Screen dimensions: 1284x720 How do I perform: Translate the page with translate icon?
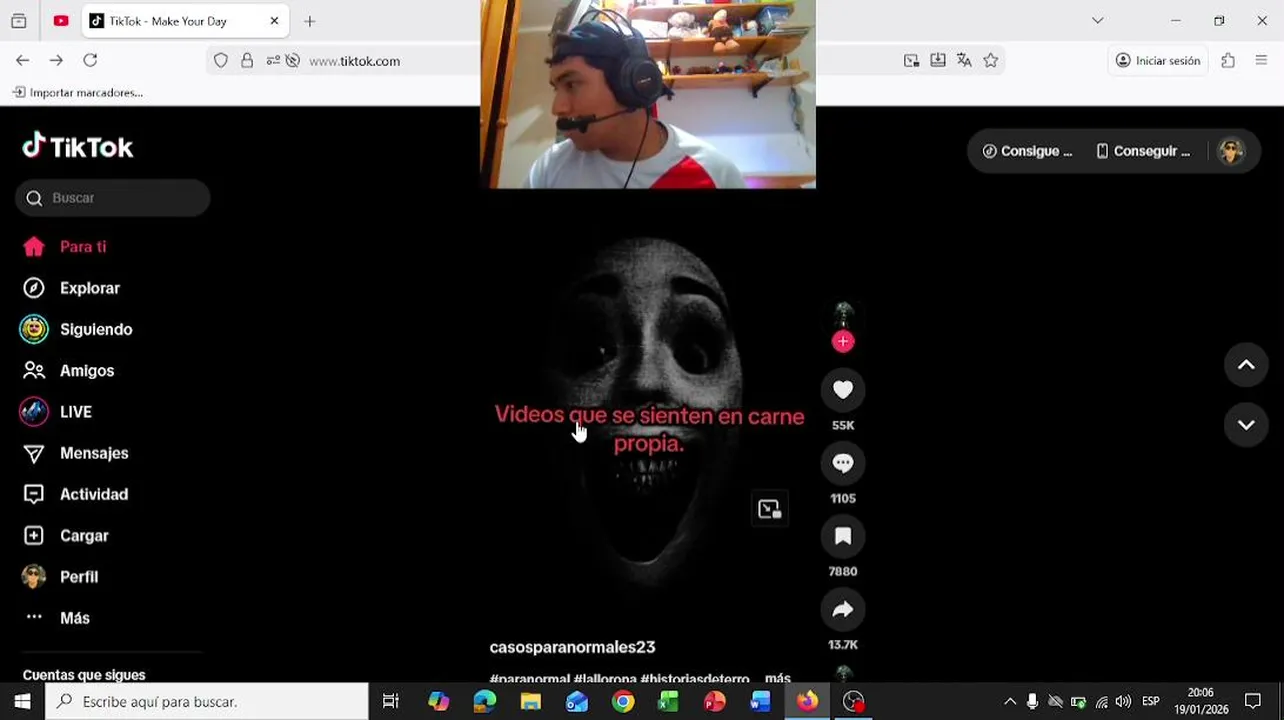pos(964,61)
